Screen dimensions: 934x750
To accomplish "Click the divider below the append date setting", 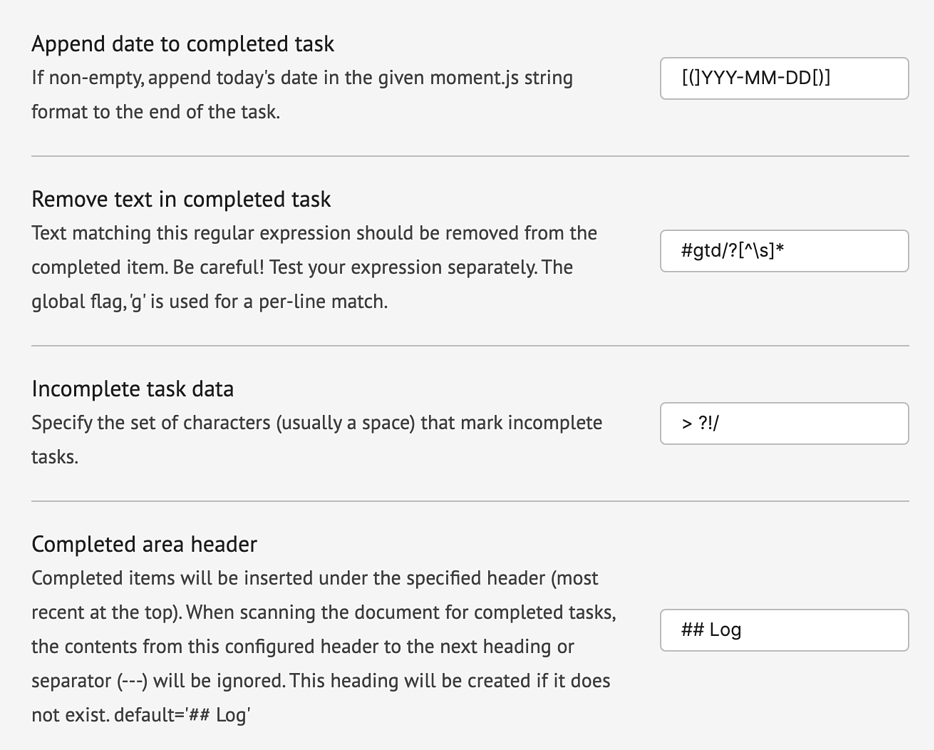I will point(470,156).
